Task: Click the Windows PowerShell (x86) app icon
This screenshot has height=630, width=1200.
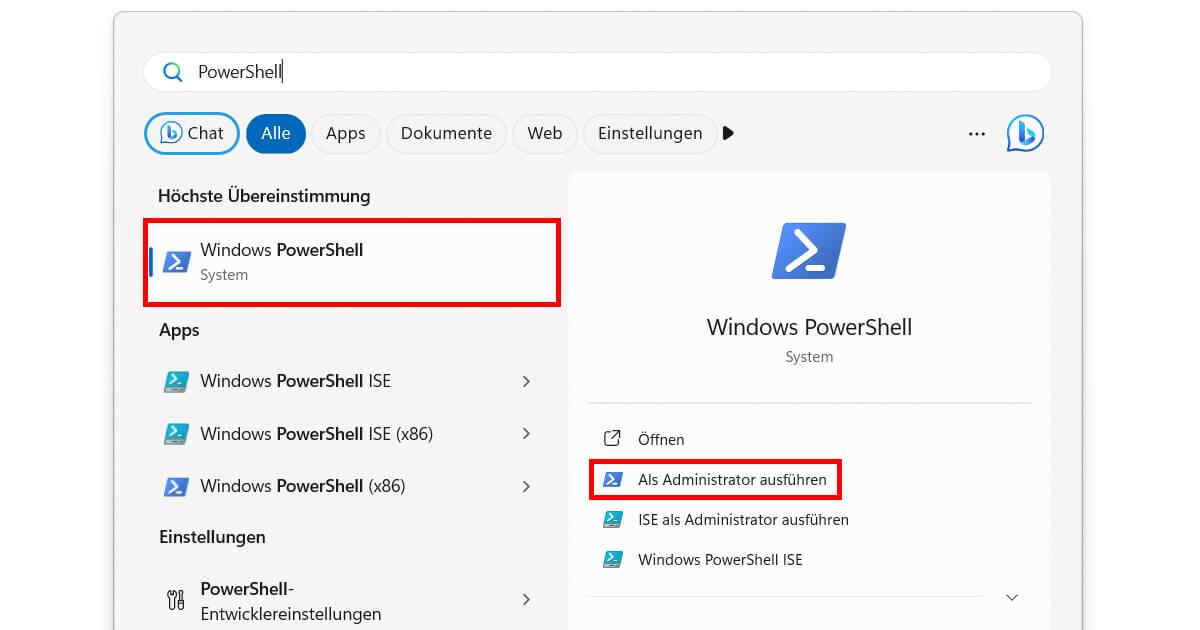Action: click(177, 486)
